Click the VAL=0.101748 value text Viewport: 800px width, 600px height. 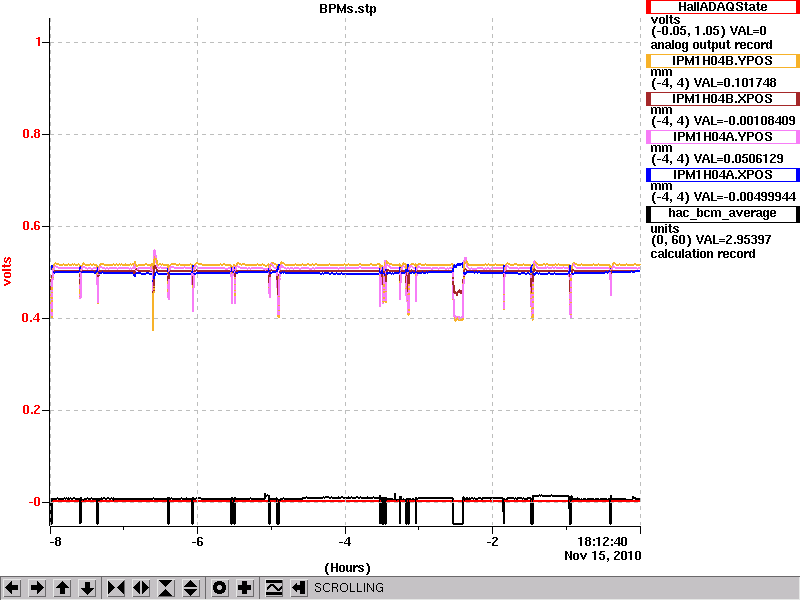coord(735,83)
